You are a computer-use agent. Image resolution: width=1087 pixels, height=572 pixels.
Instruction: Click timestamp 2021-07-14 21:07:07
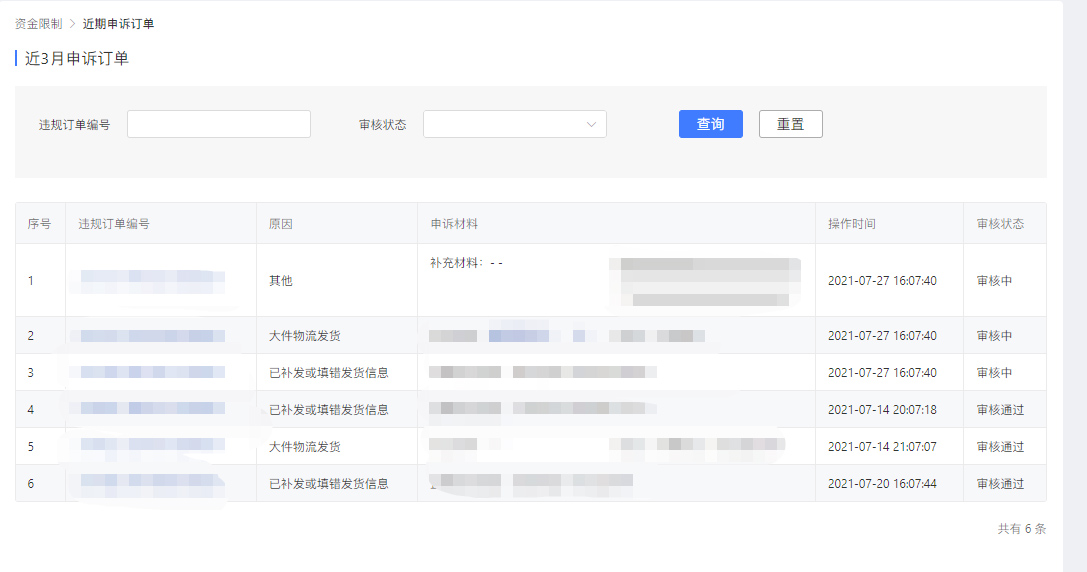click(x=882, y=447)
